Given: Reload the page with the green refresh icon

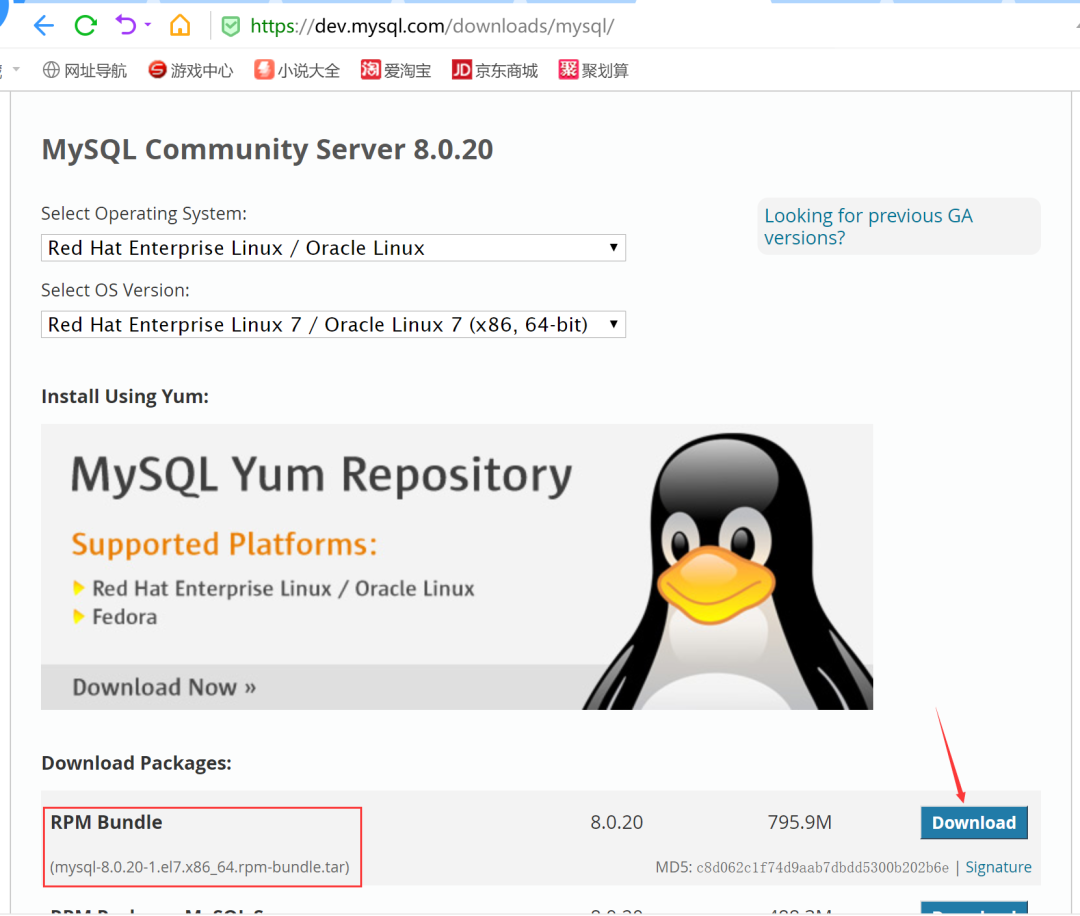Looking at the screenshot, I should pos(85,26).
